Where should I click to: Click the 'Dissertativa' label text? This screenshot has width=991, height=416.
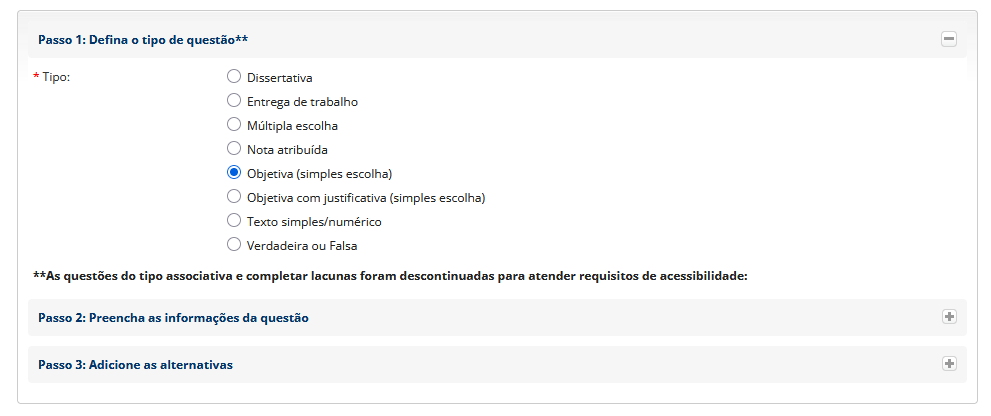[x=280, y=78]
